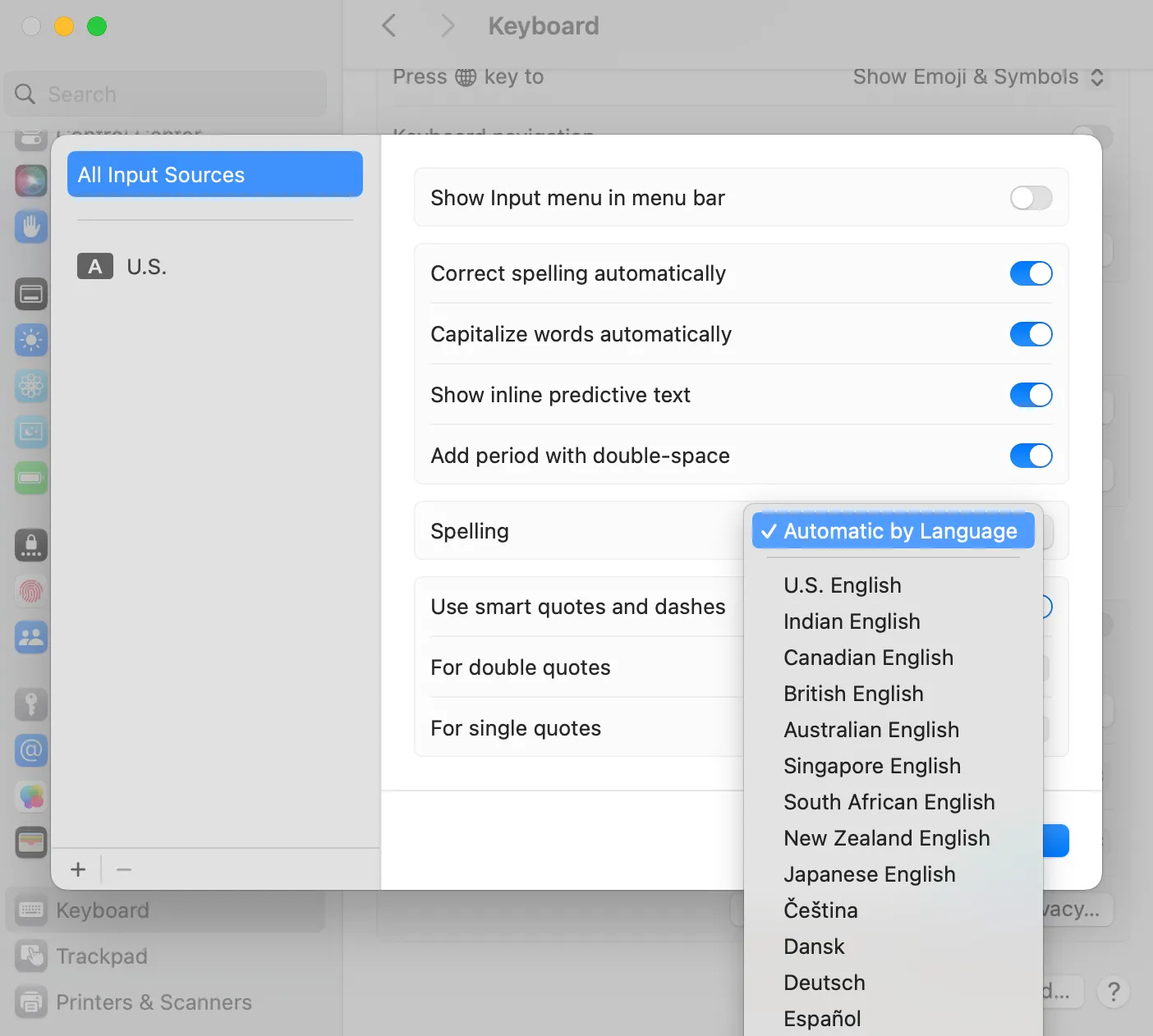Open Desktop & Dock sidebar icon
The height and width of the screenshot is (1036, 1153).
point(31,294)
